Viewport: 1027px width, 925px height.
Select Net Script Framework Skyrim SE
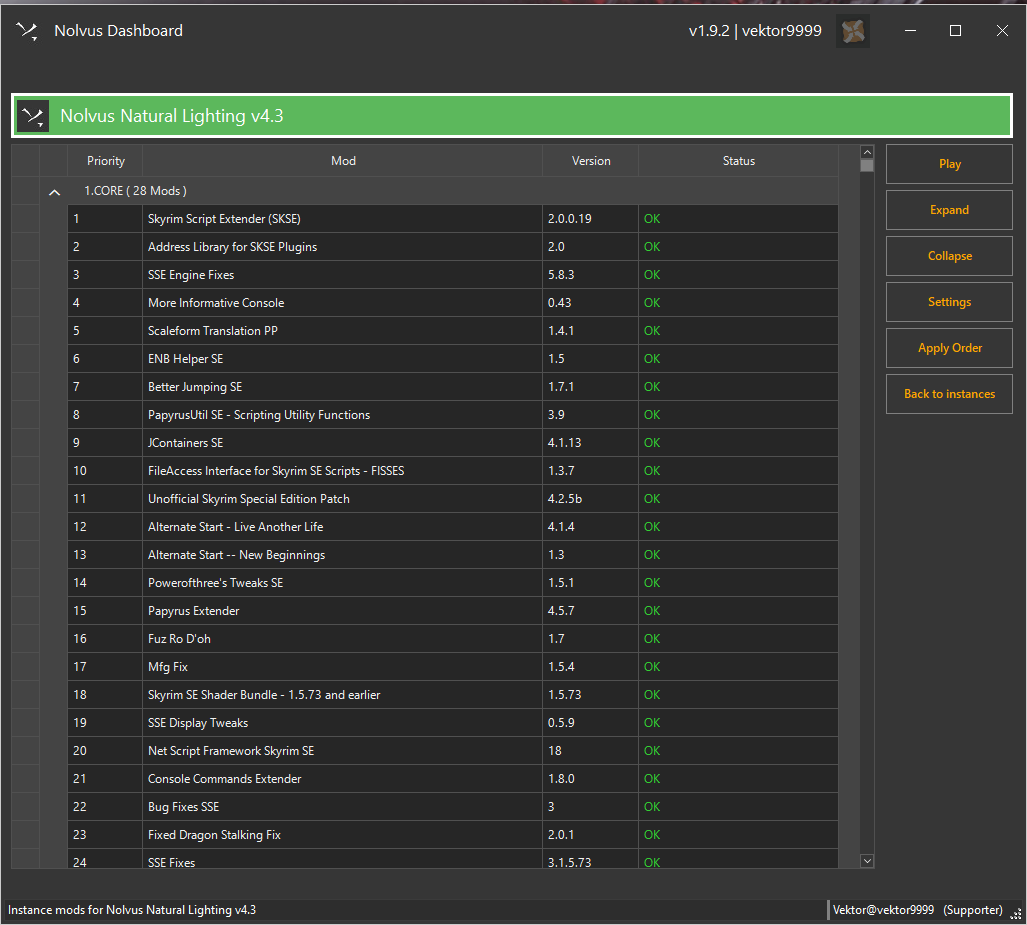pos(453,751)
